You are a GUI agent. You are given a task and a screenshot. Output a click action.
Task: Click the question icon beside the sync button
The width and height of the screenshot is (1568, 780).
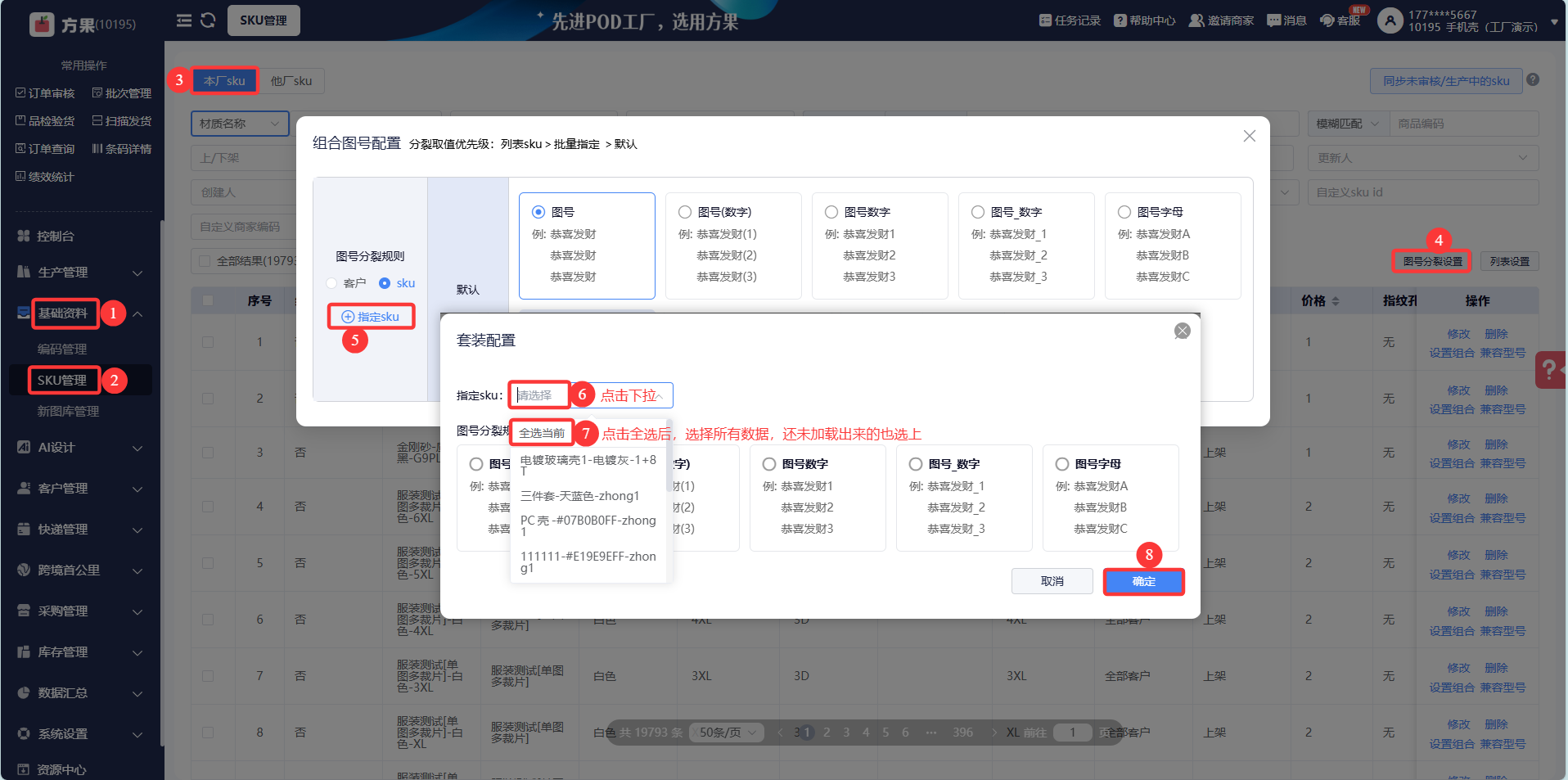tap(1533, 80)
